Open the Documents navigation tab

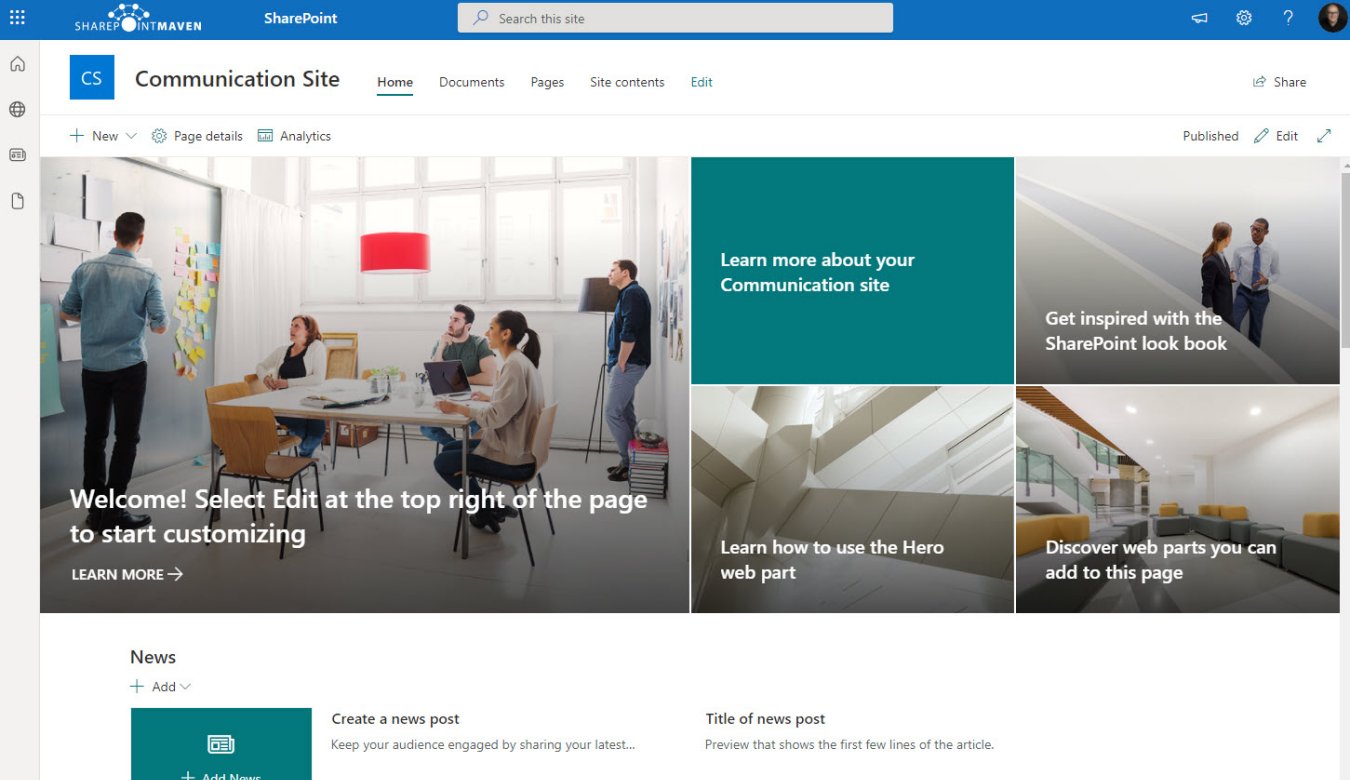[x=472, y=82]
